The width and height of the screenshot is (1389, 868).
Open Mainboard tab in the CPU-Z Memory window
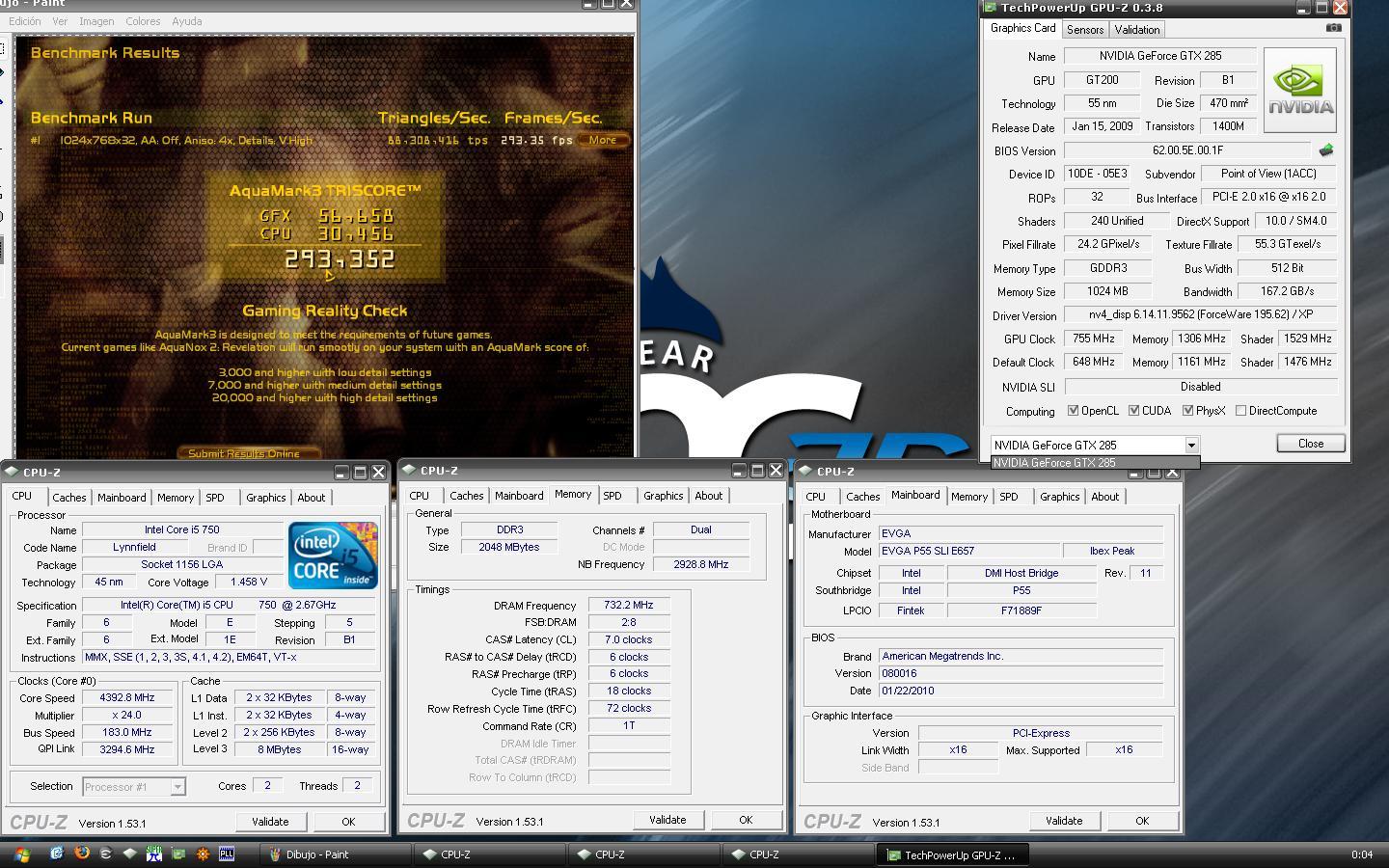[519, 496]
